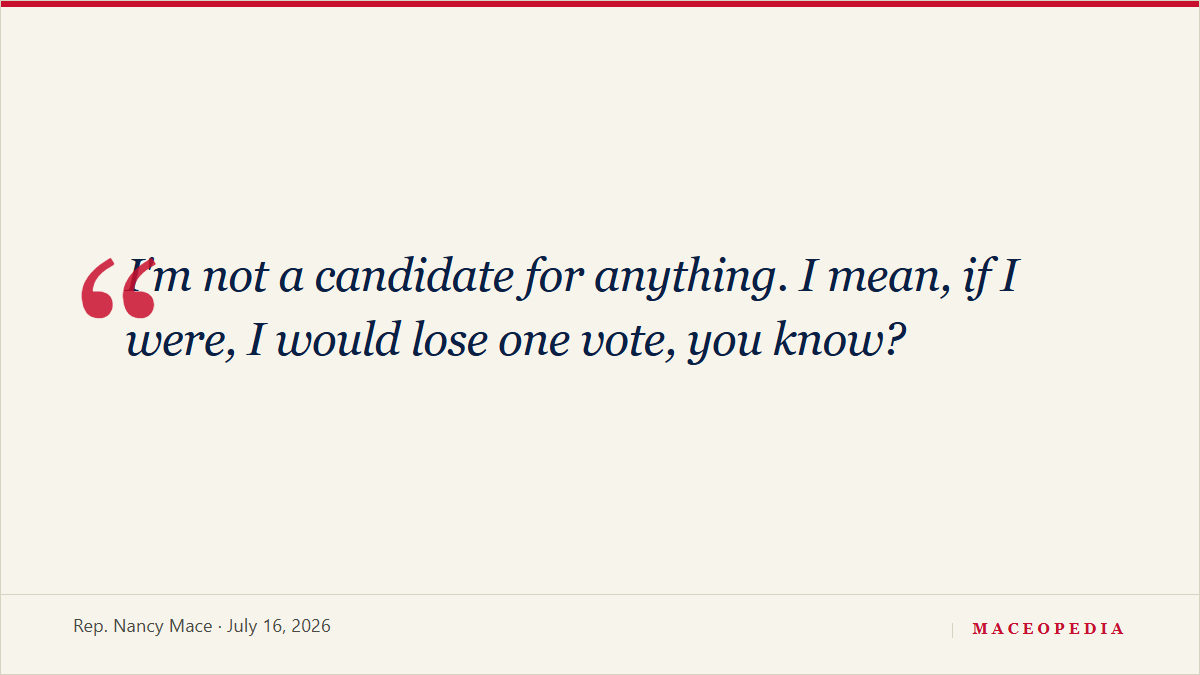Viewport: 1200px width, 675px height.
Task: Click the words "would lose" in the quote
Action: coord(368,342)
